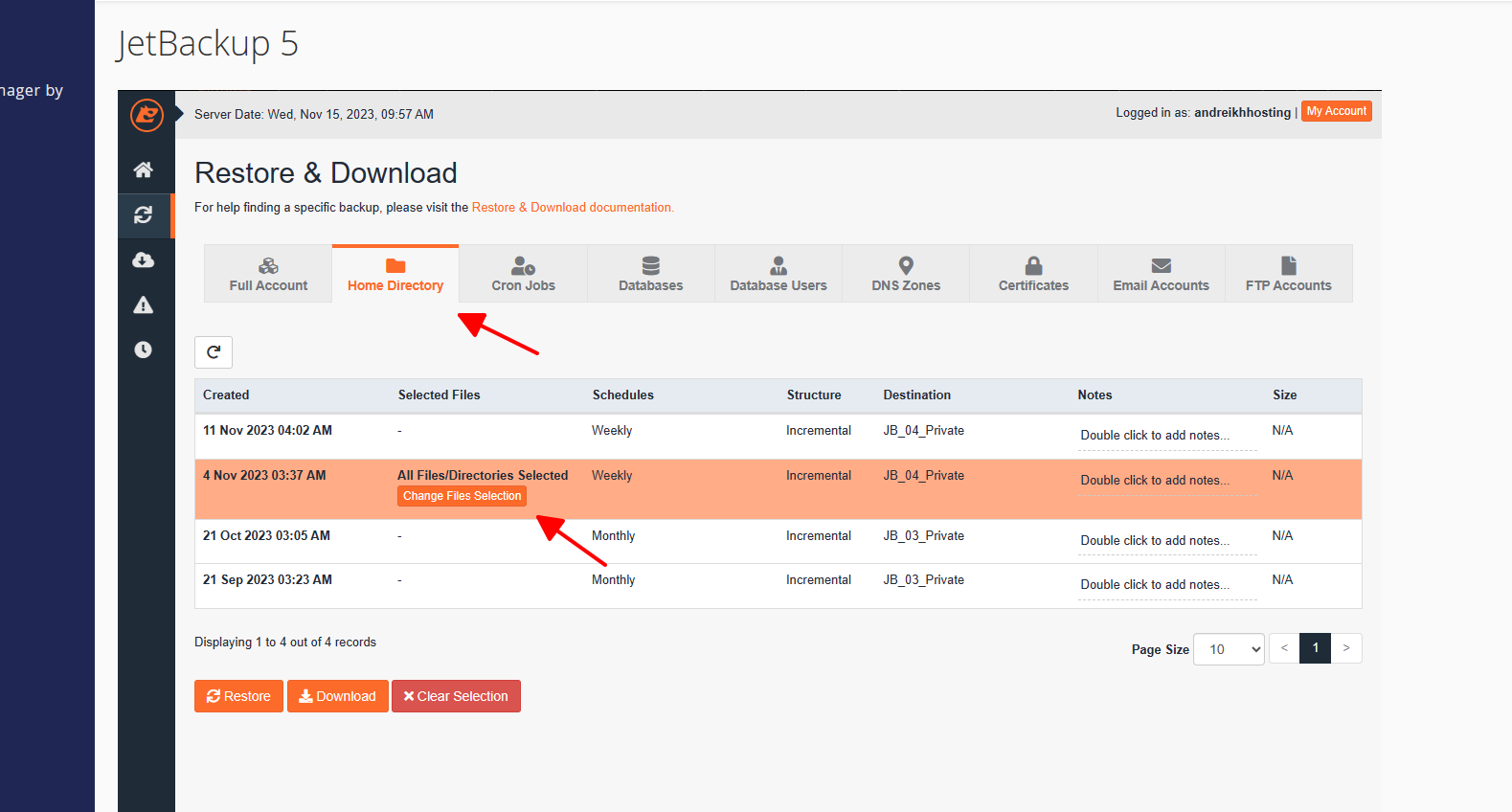
Task: Click notes field for 21 Oct backup
Action: pyautogui.click(x=1167, y=541)
